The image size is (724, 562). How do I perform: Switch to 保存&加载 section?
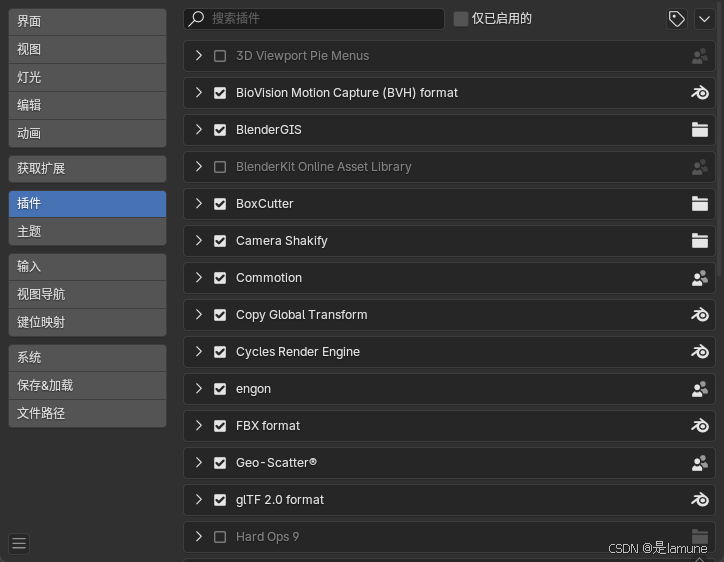pos(87,386)
